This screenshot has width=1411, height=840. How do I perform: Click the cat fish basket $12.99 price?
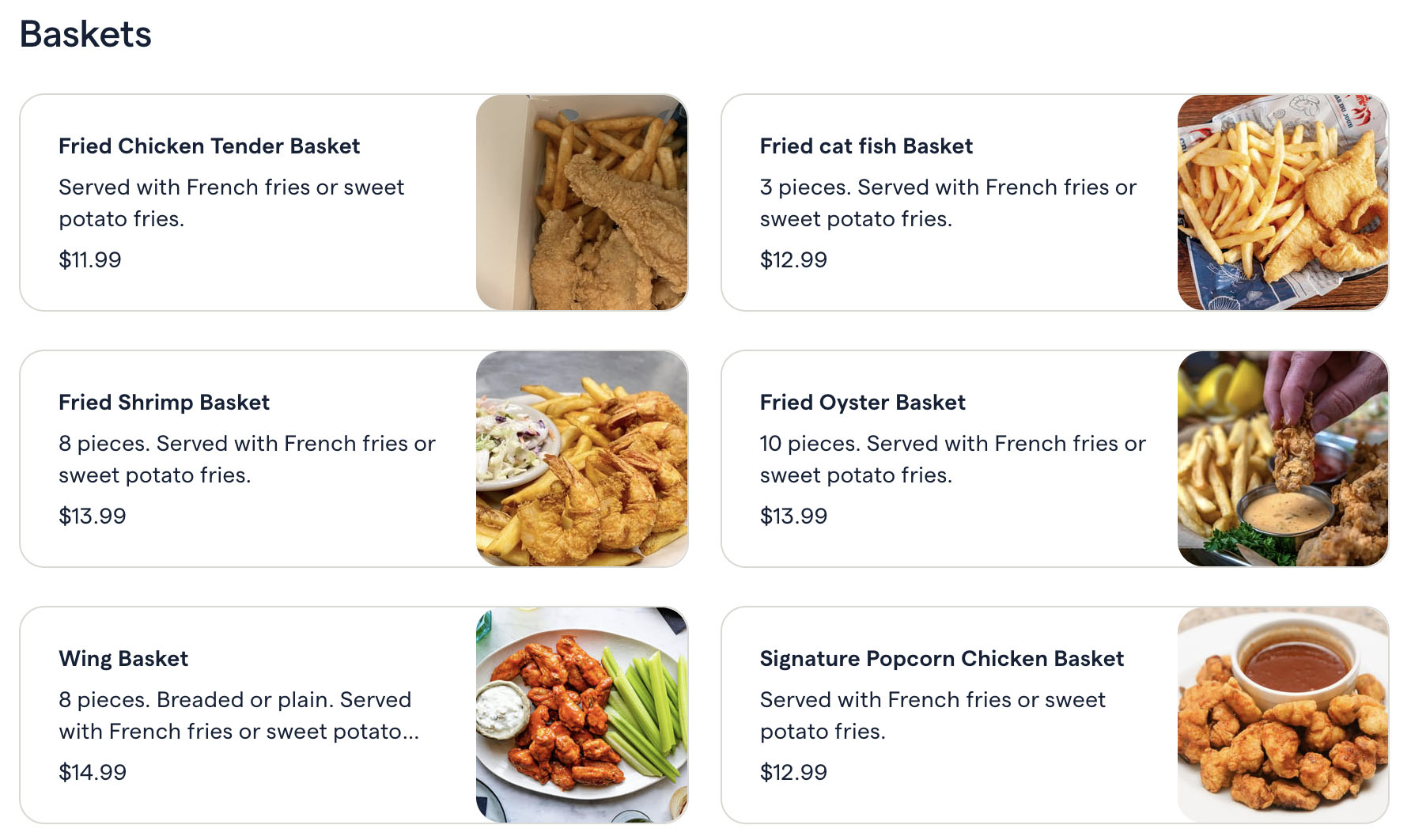click(793, 259)
